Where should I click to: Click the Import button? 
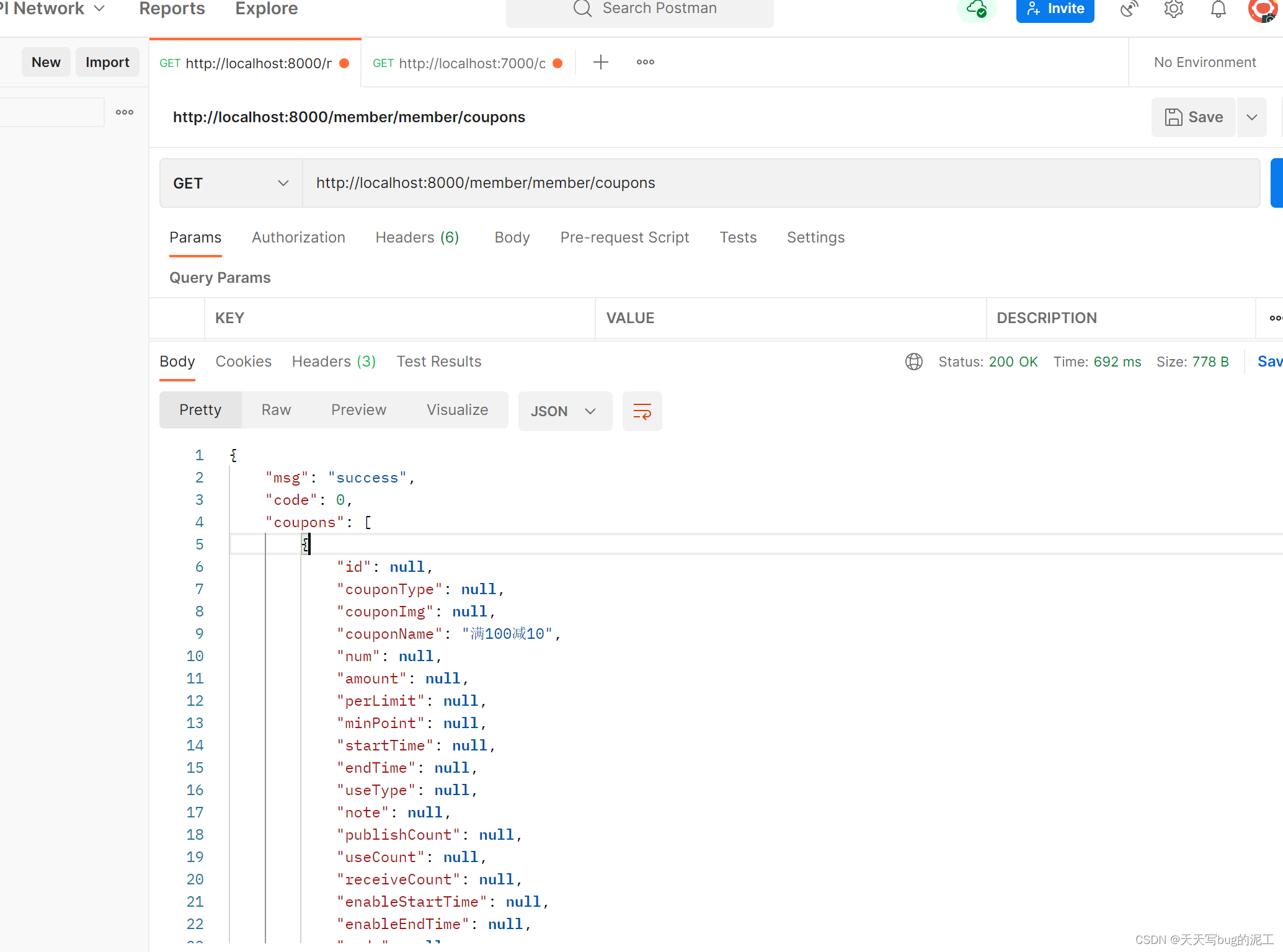point(107,63)
